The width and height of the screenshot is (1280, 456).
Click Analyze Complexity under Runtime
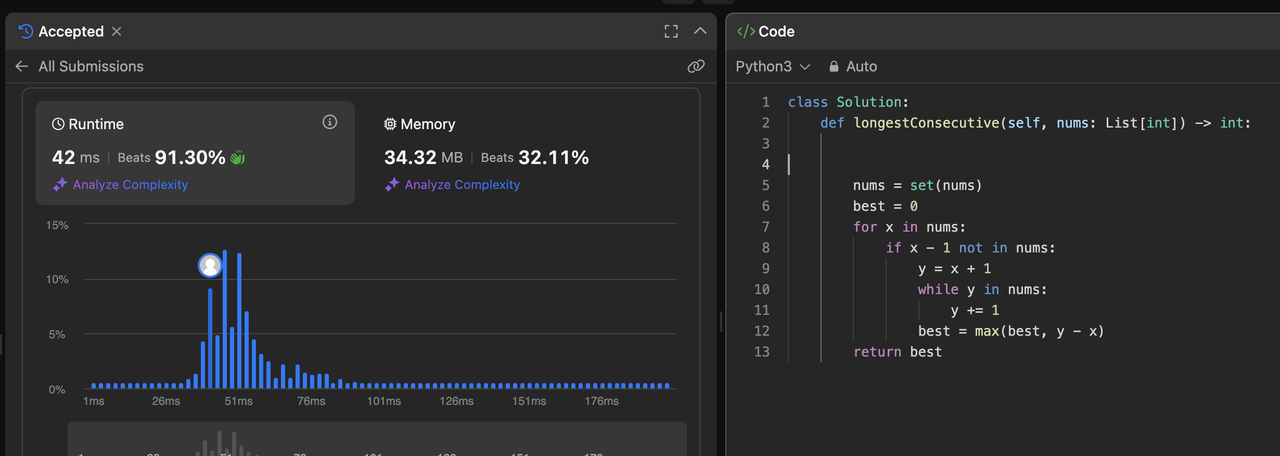(x=130, y=184)
